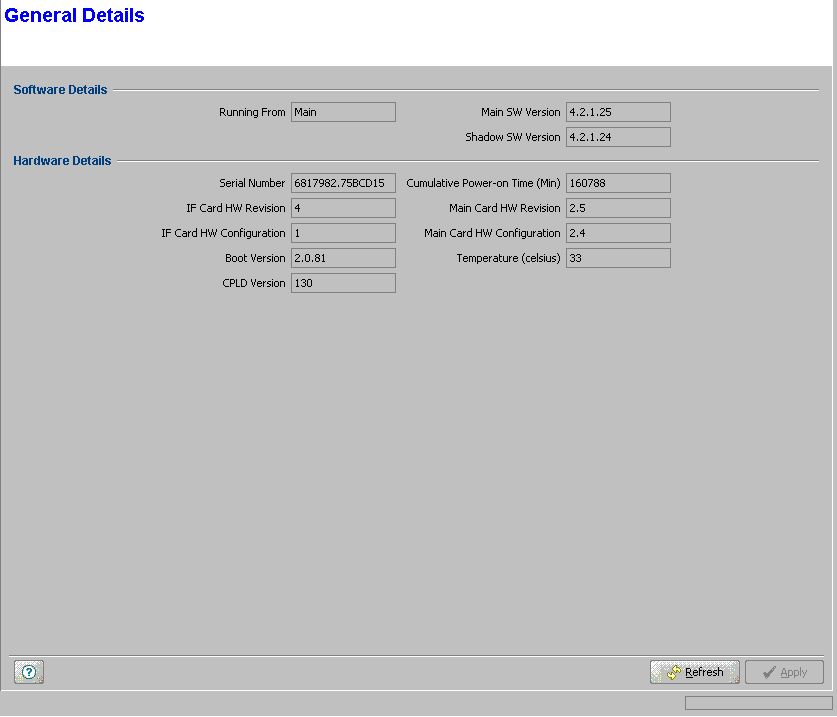
Task: Focus the Cumulative Power-on Time field
Action: click(x=617, y=183)
